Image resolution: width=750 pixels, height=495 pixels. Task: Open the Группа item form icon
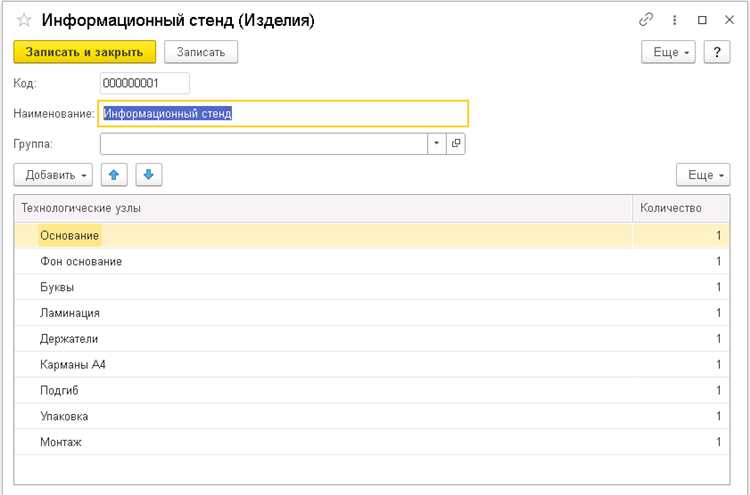click(x=456, y=143)
